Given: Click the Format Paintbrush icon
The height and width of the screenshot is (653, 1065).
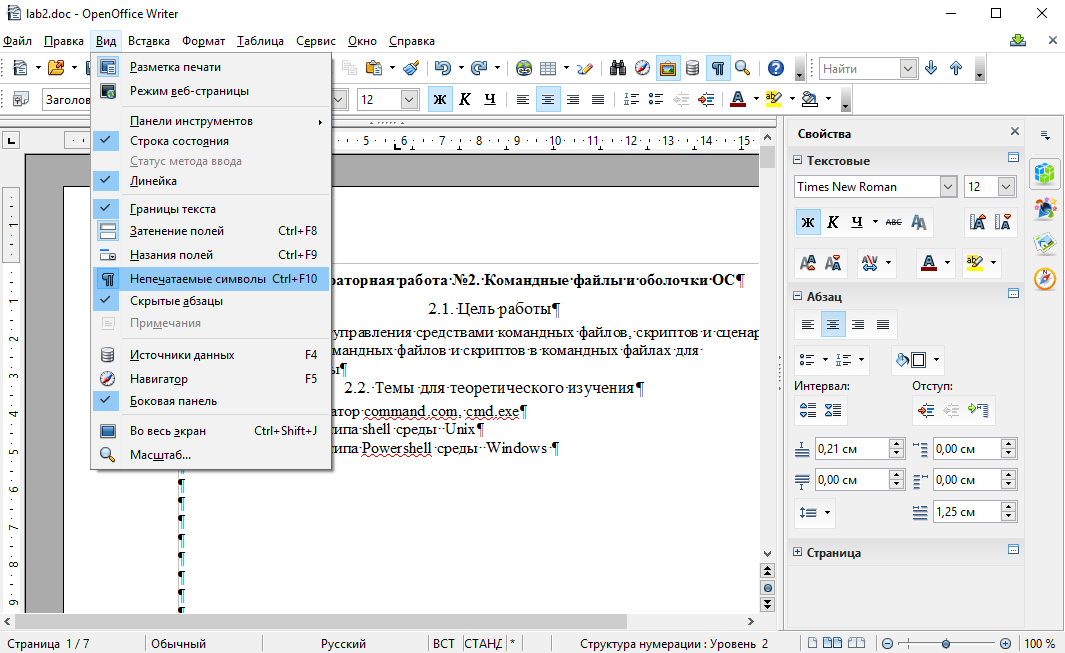Looking at the screenshot, I should 410,68.
